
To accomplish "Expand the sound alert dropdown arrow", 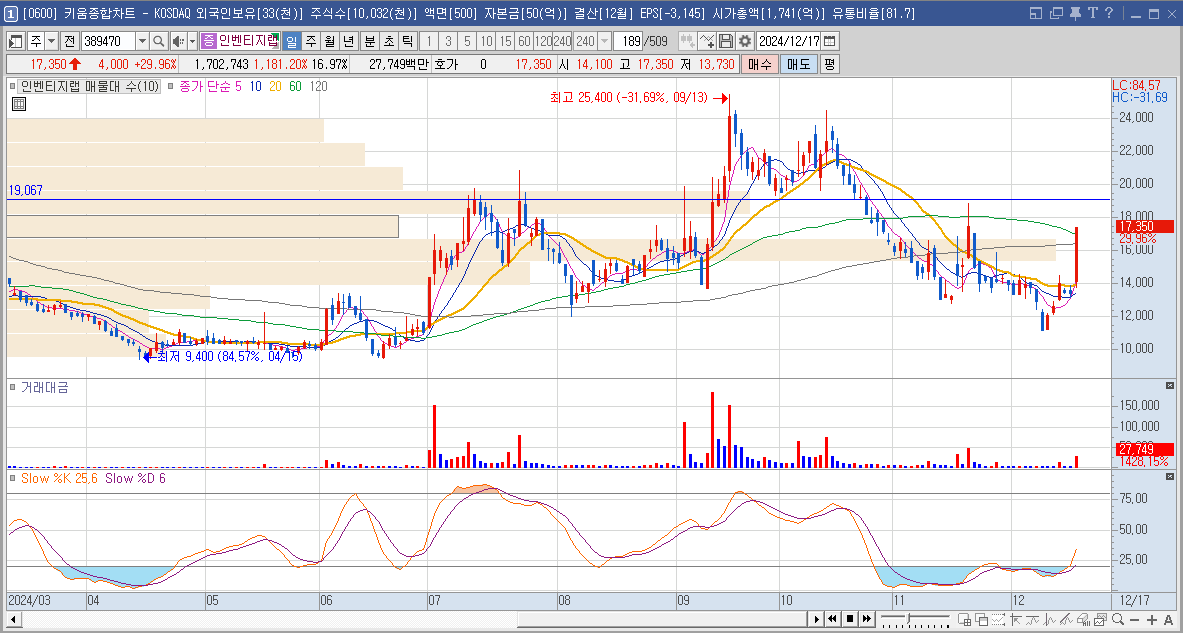I will 192,41.
